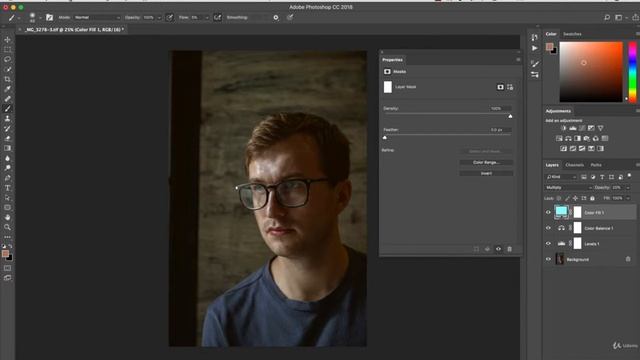This screenshot has width=640, height=360.
Task: Switch to the Swatches tab
Action: click(x=572, y=34)
